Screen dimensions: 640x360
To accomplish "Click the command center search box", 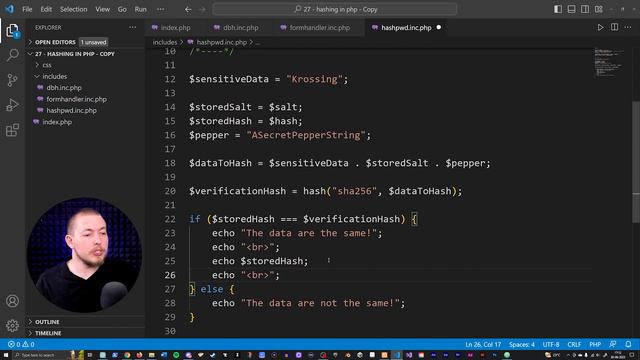I will 335,9.
